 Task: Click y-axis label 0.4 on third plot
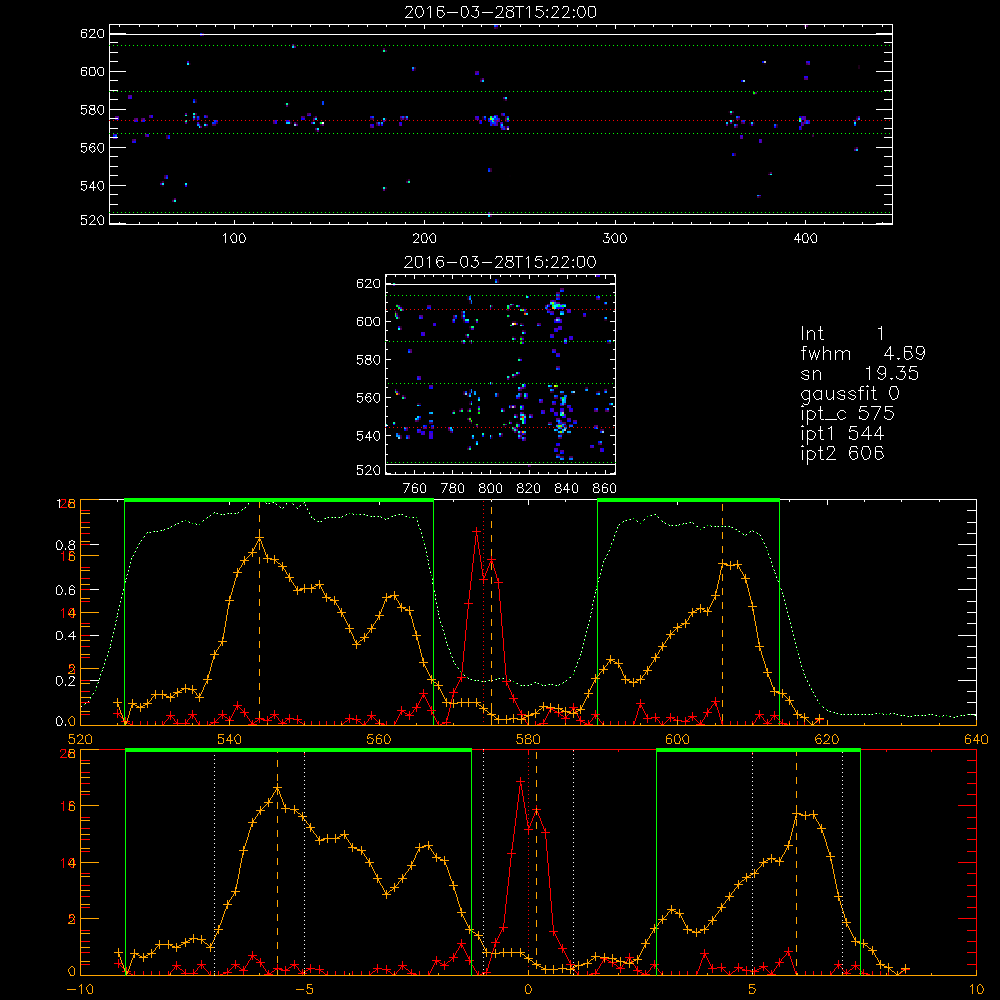[x=65, y=636]
